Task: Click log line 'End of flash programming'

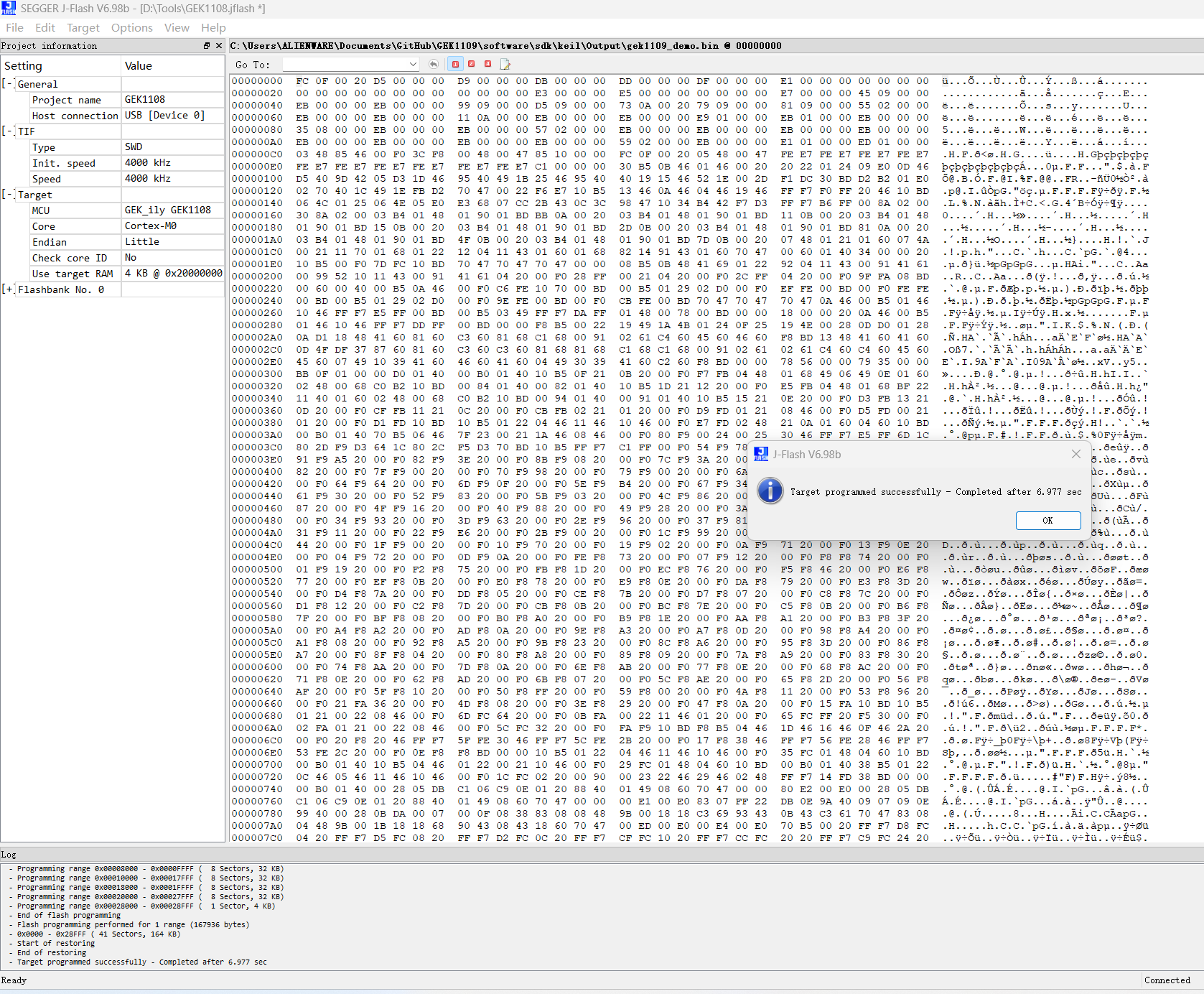Action: click(x=69, y=916)
